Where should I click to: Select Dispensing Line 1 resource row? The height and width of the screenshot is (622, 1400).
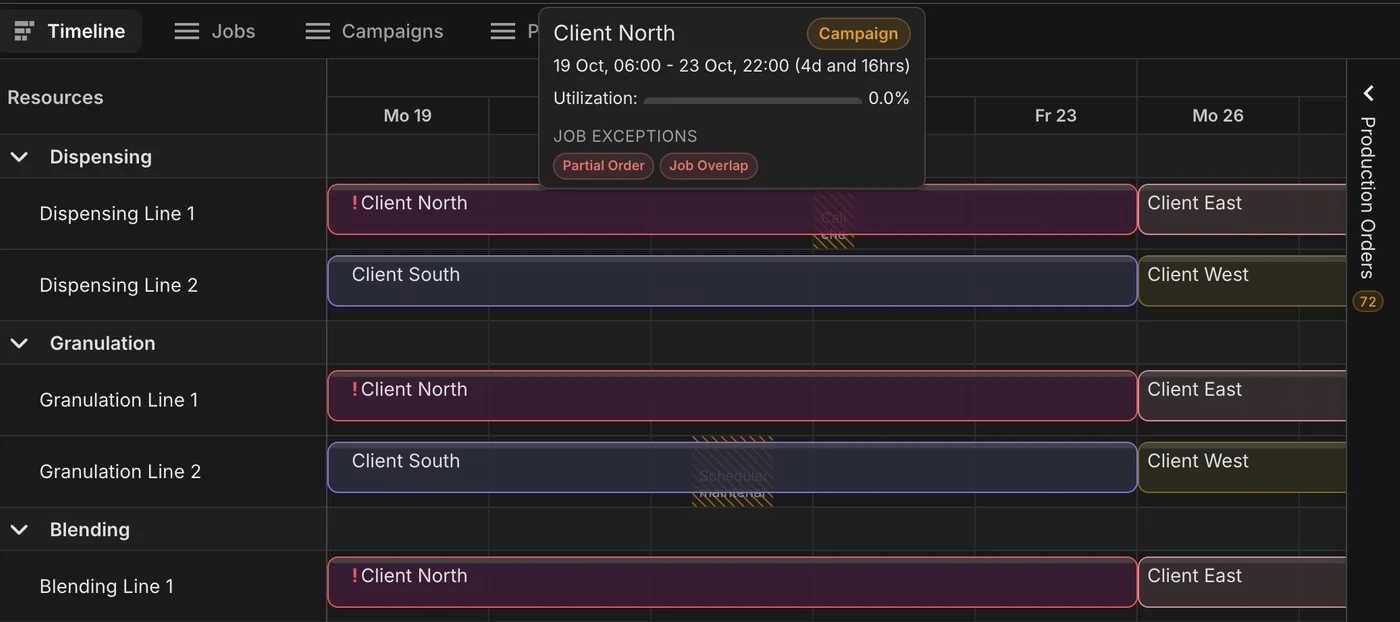163,214
